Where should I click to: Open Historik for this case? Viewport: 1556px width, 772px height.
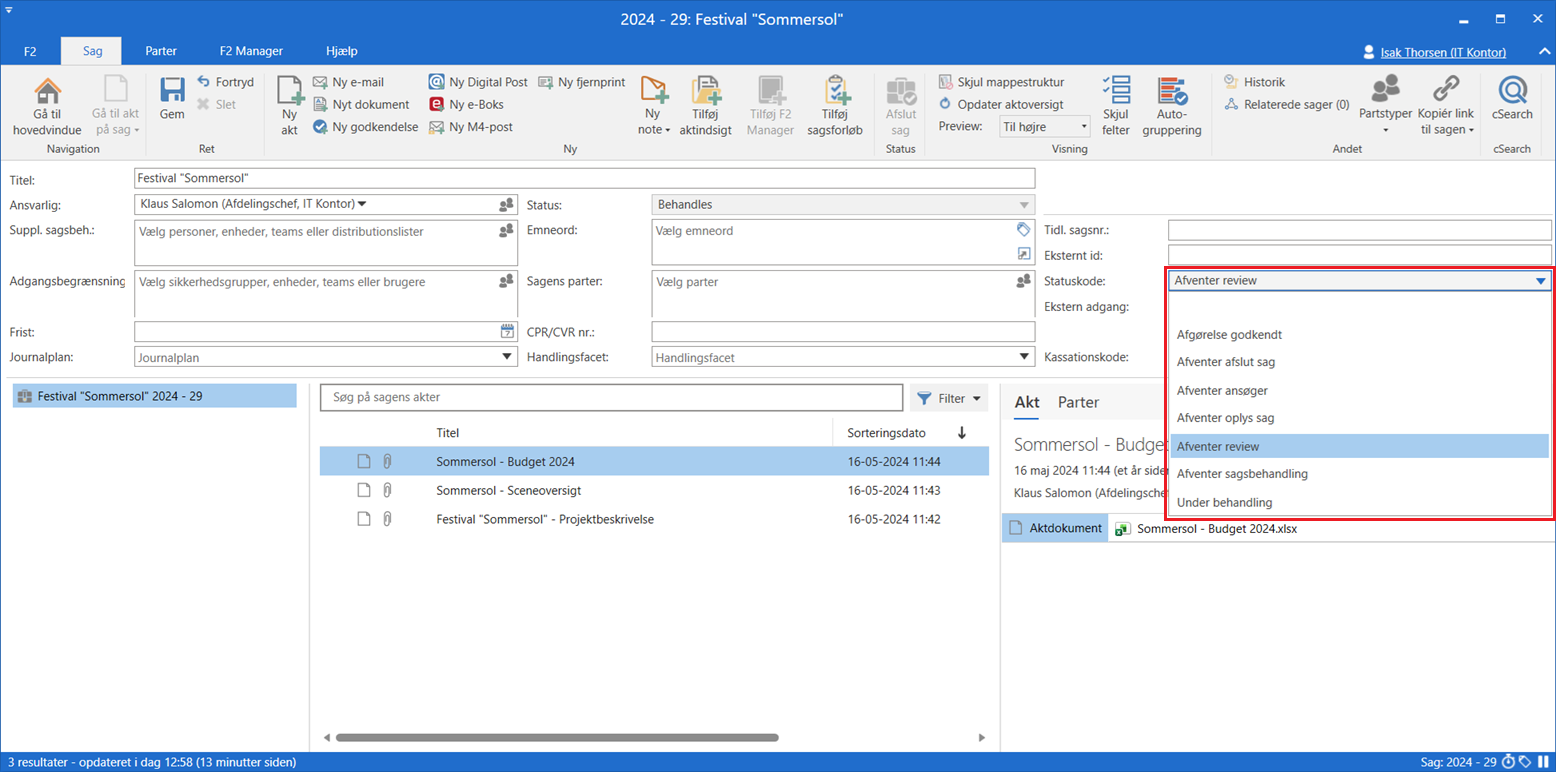[x=1255, y=82]
